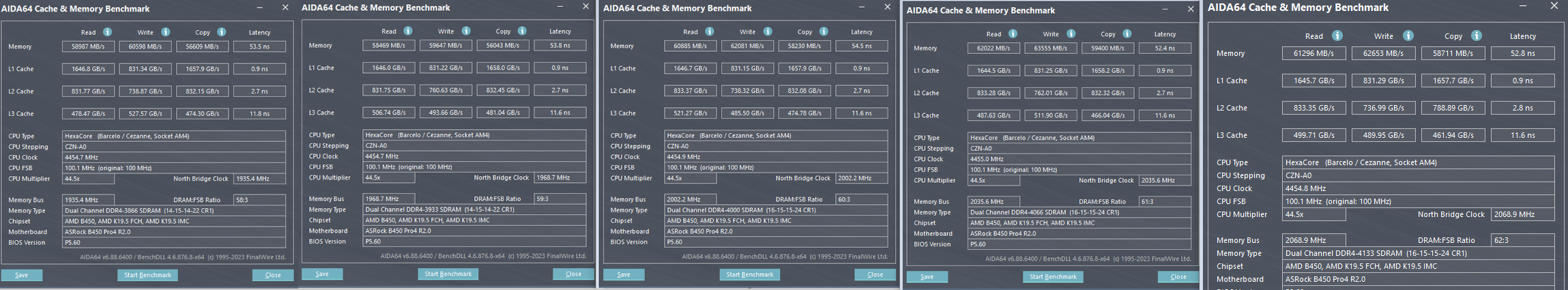
Task: Click Save button in the DDR4-4000 window
Action: tap(624, 275)
